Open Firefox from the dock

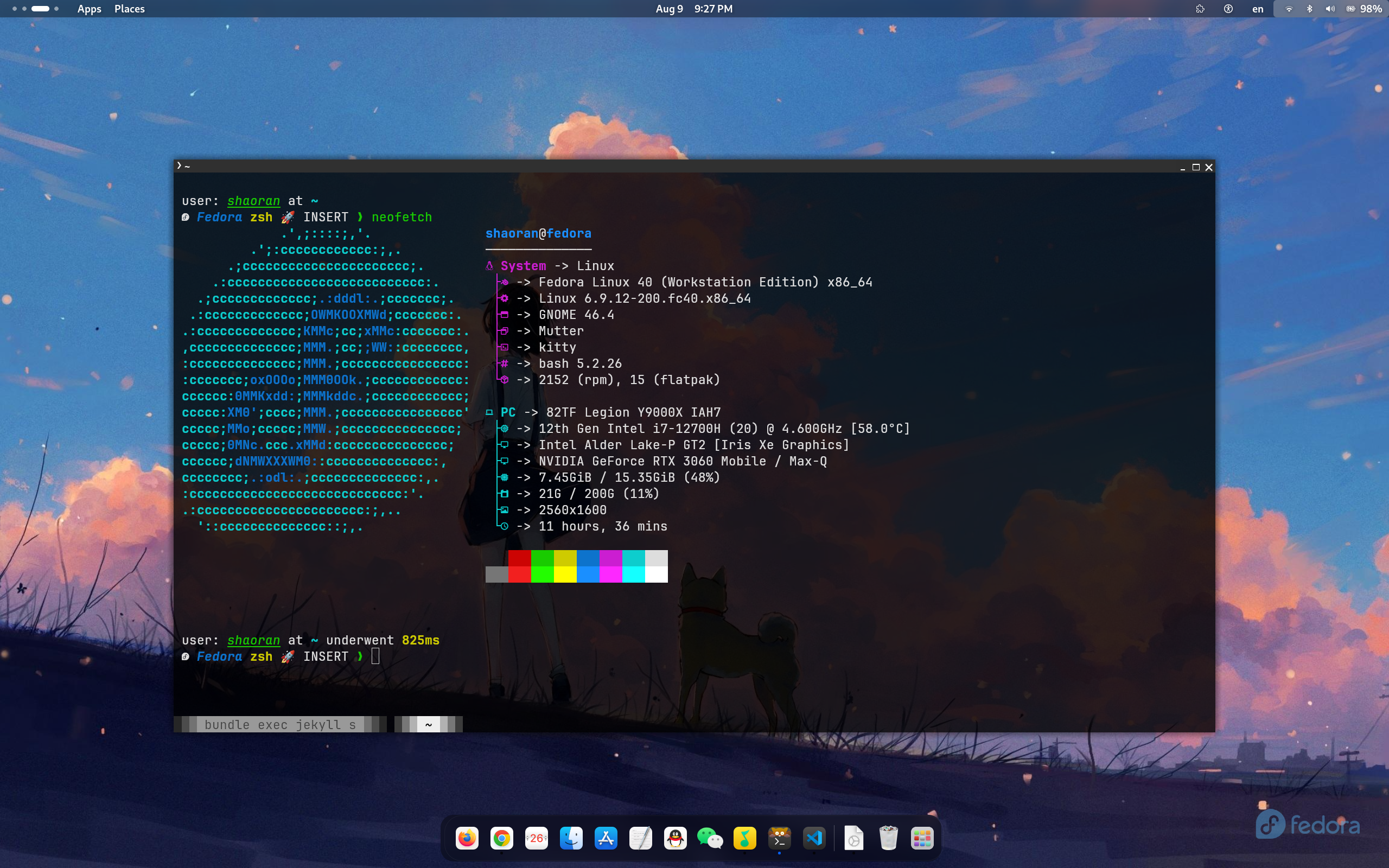467,838
